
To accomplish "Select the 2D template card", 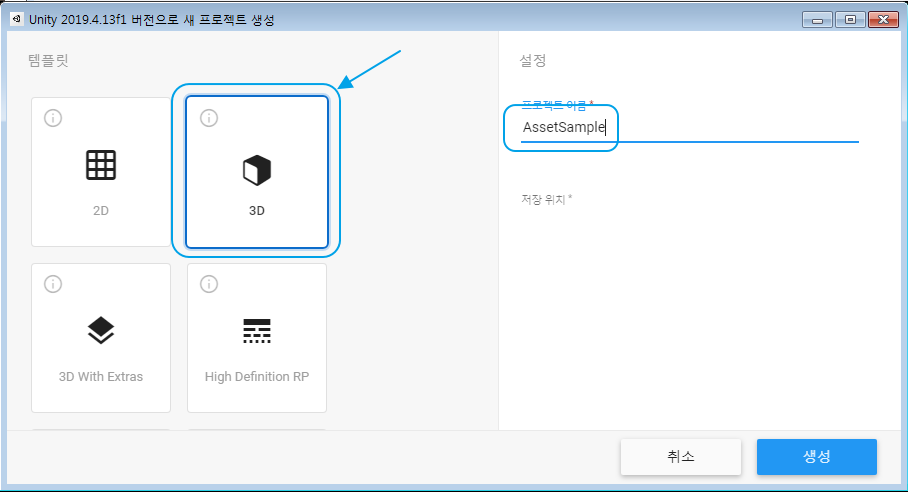I will click(101, 172).
